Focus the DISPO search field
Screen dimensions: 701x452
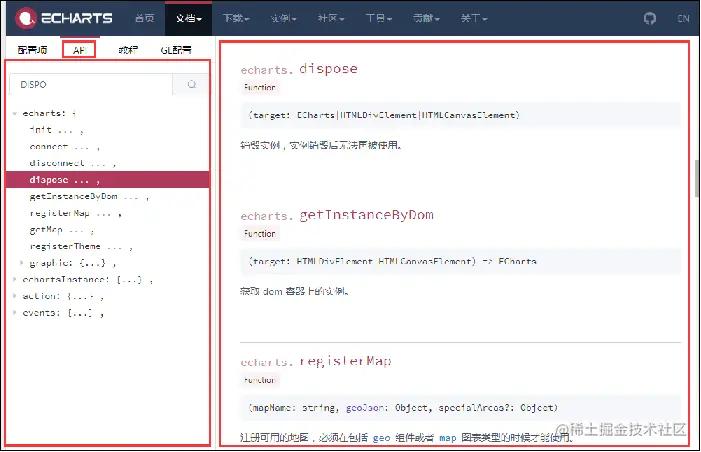(x=91, y=84)
